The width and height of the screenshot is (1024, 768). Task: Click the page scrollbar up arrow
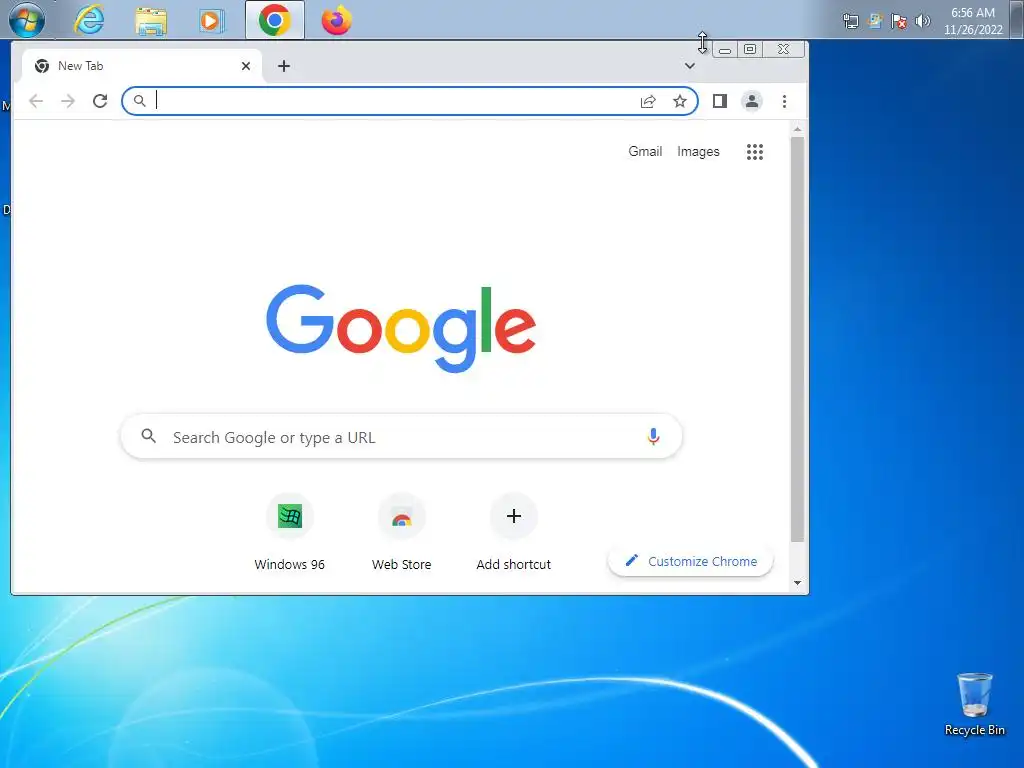797,129
